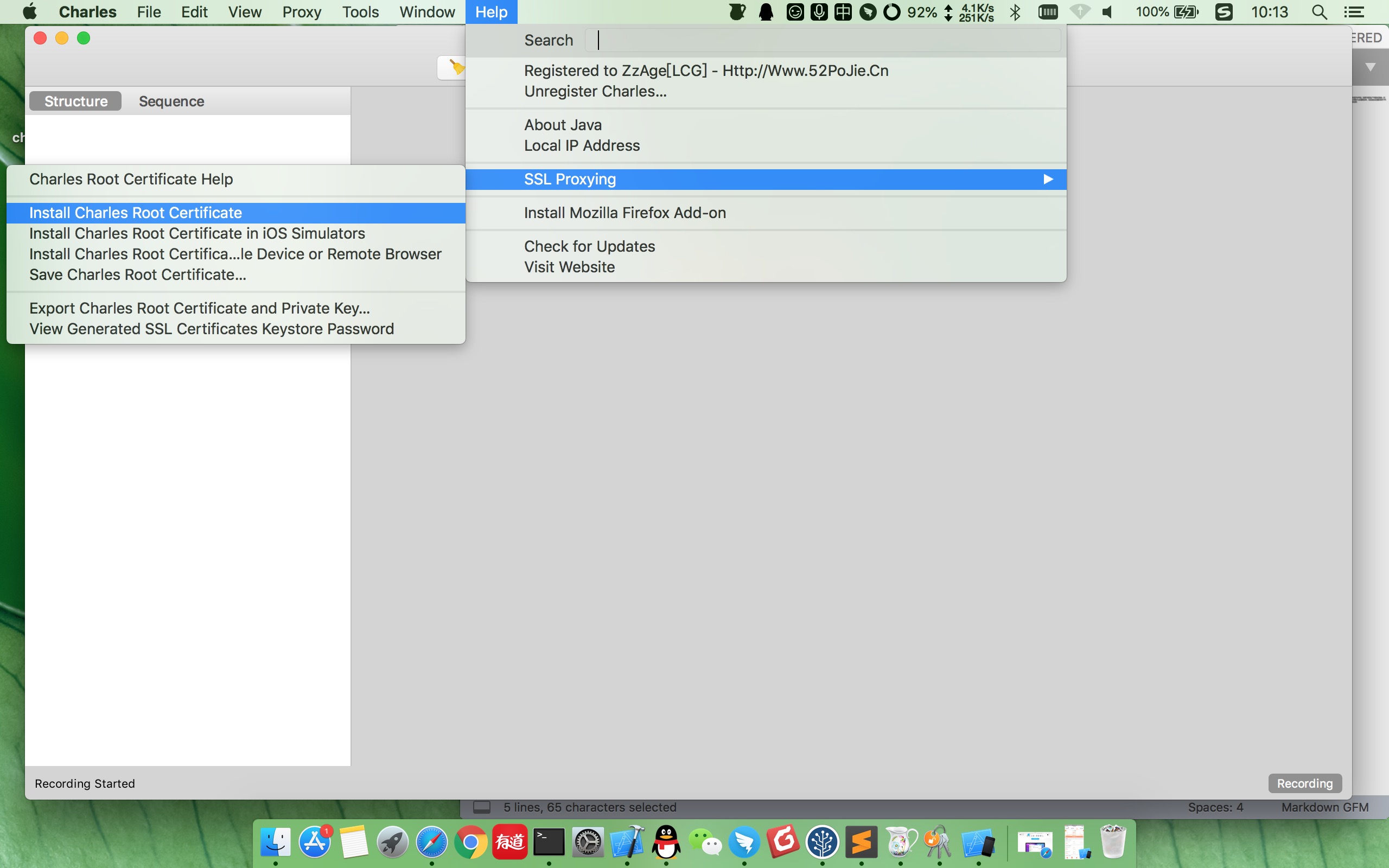The height and width of the screenshot is (868, 1389).
Task: Open Keychain Access keys icon in dock
Action: pos(940,842)
